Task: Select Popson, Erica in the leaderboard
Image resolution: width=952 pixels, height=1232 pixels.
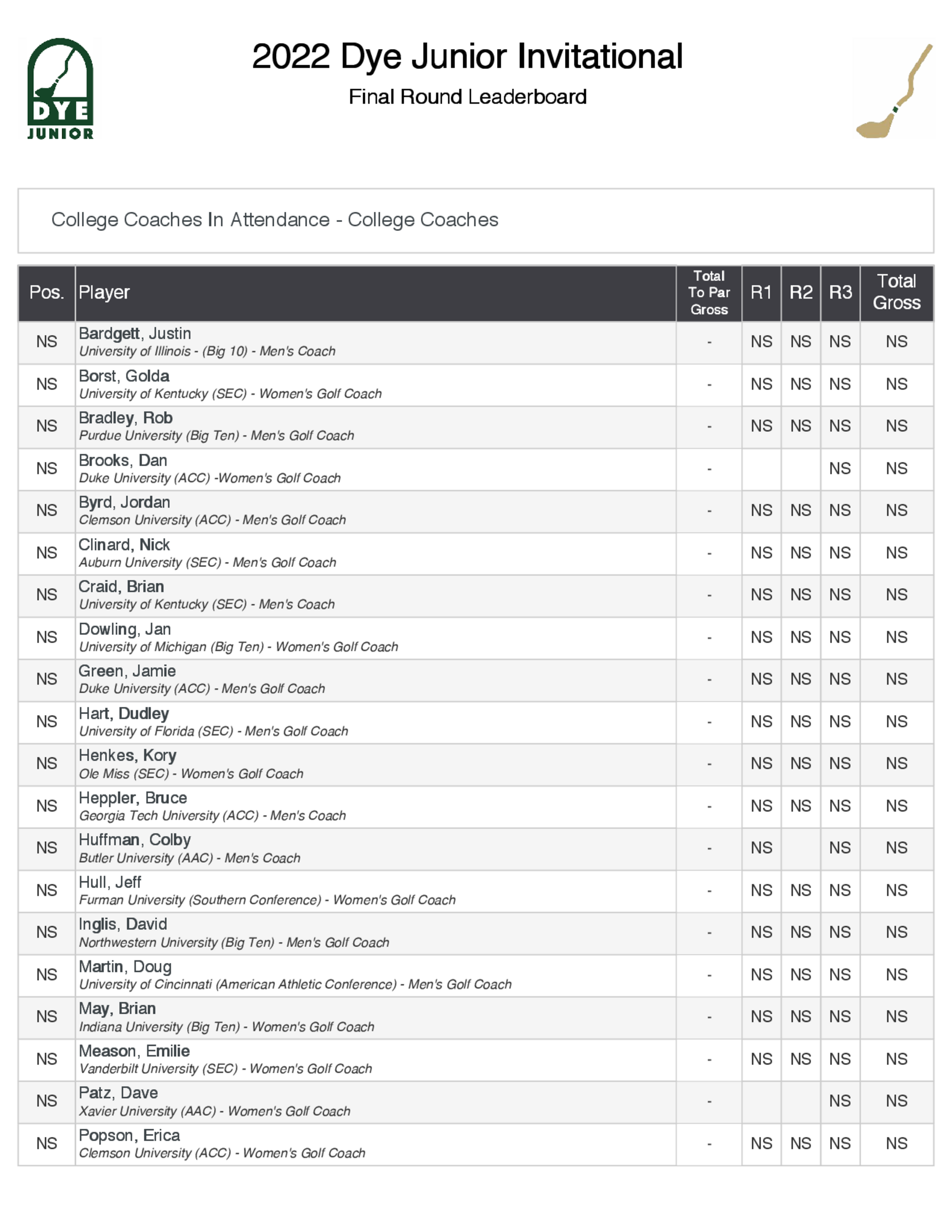Action: (x=129, y=1135)
